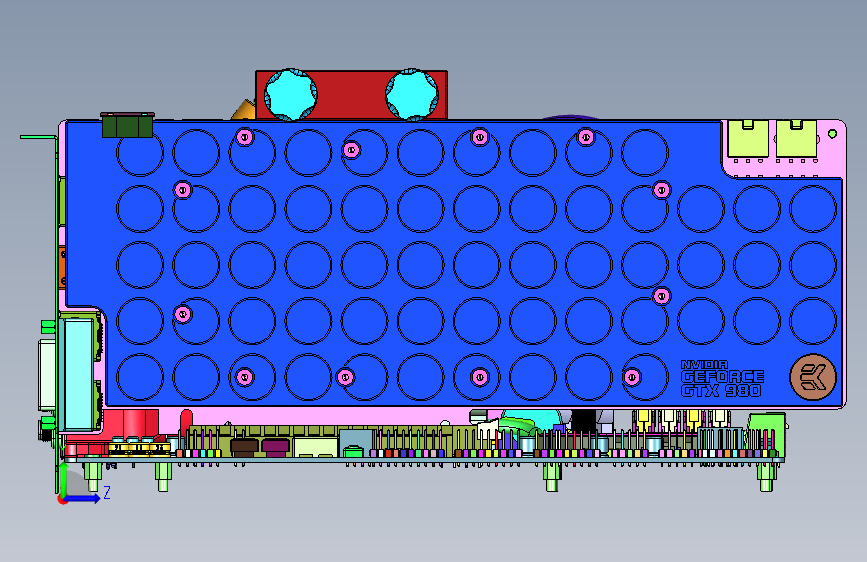Select the left cyan port plug on the red terminal
This screenshot has height=562, width=867.
[291, 94]
